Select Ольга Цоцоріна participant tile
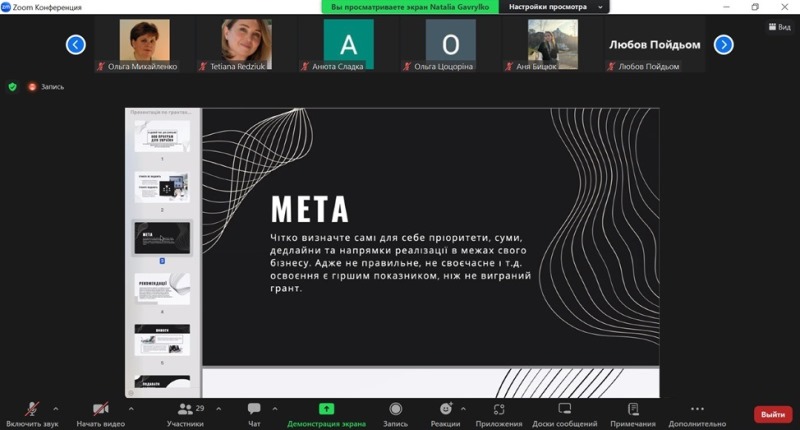 (x=451, y=44)
